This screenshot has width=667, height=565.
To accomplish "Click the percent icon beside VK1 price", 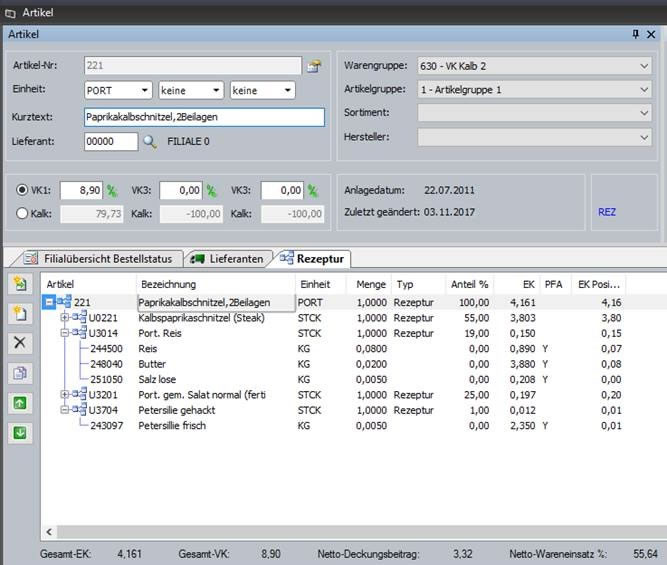I will [x=112, y=190].
